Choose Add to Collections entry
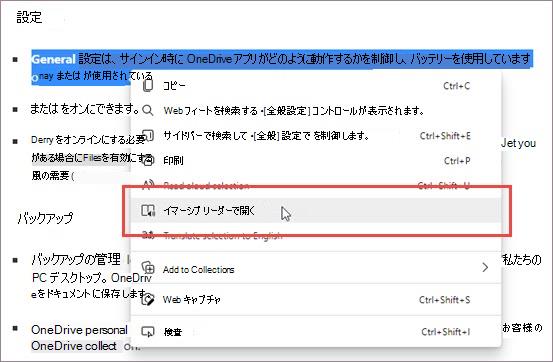Image resolution: width=553 pixels, height=362 pixels. (316, 269)
